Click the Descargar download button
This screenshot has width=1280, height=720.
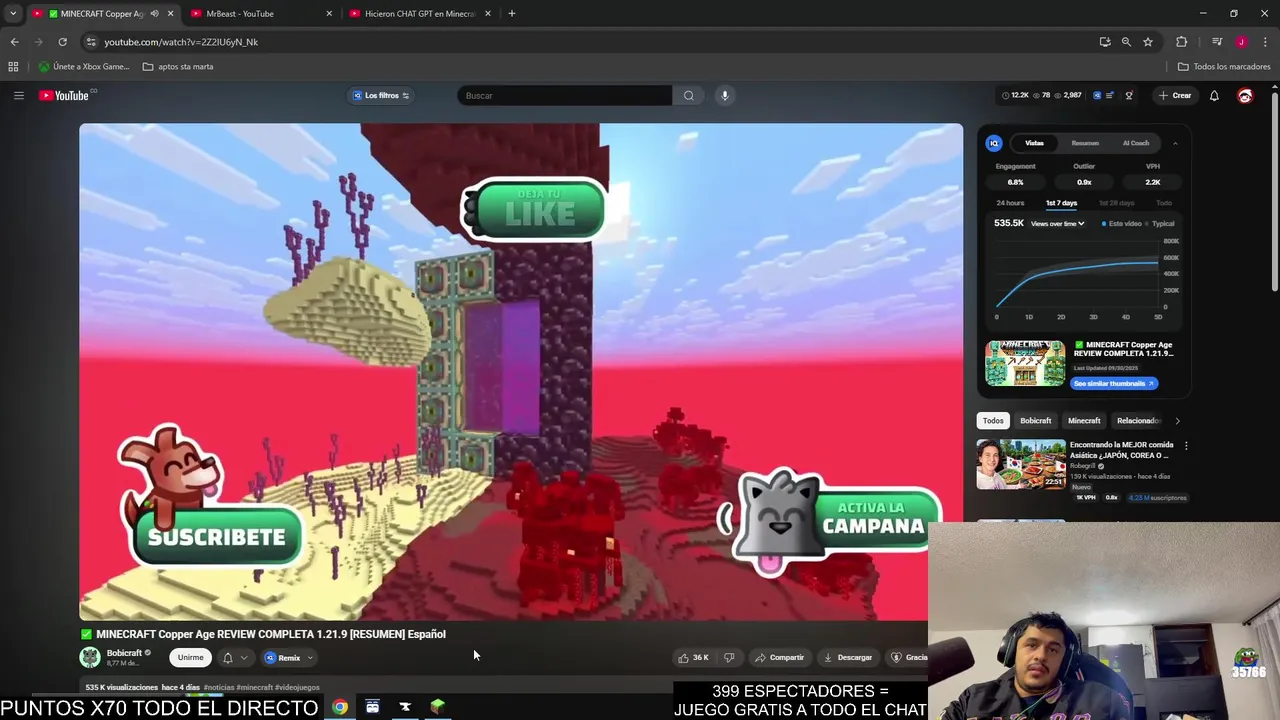848,657
